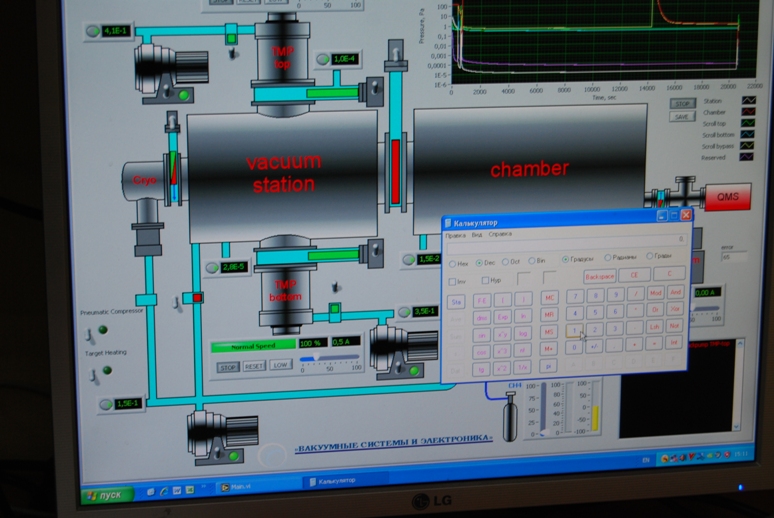This screenshot has height=518, width=774.
Task: Select the Hex radio button in Calculator
Action: (x=452, y=264)
